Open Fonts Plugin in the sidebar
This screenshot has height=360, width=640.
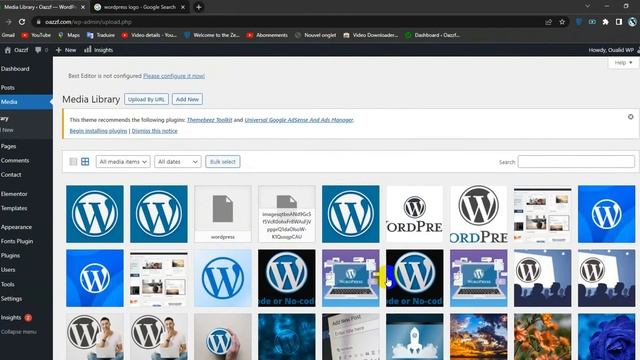click(17, 241)
